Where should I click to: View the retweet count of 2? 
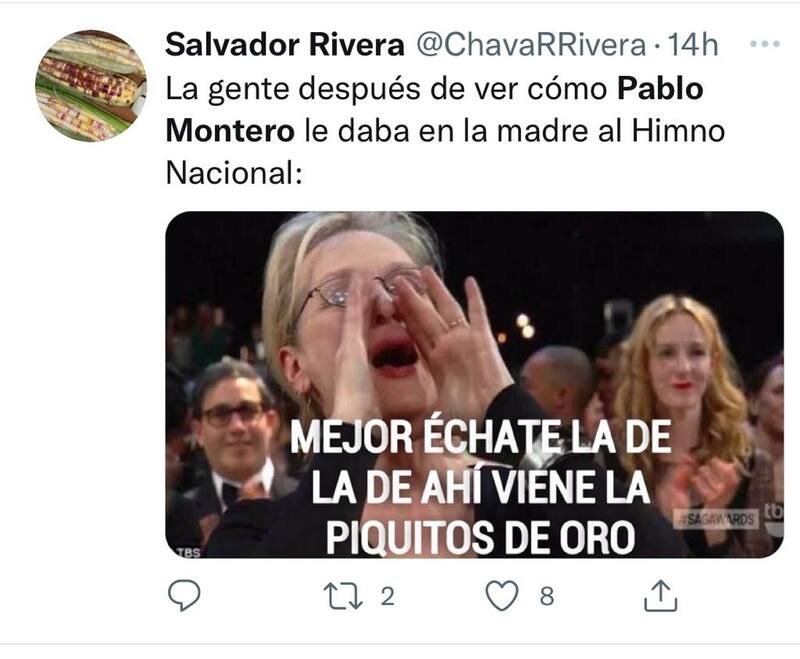(388, 596)
